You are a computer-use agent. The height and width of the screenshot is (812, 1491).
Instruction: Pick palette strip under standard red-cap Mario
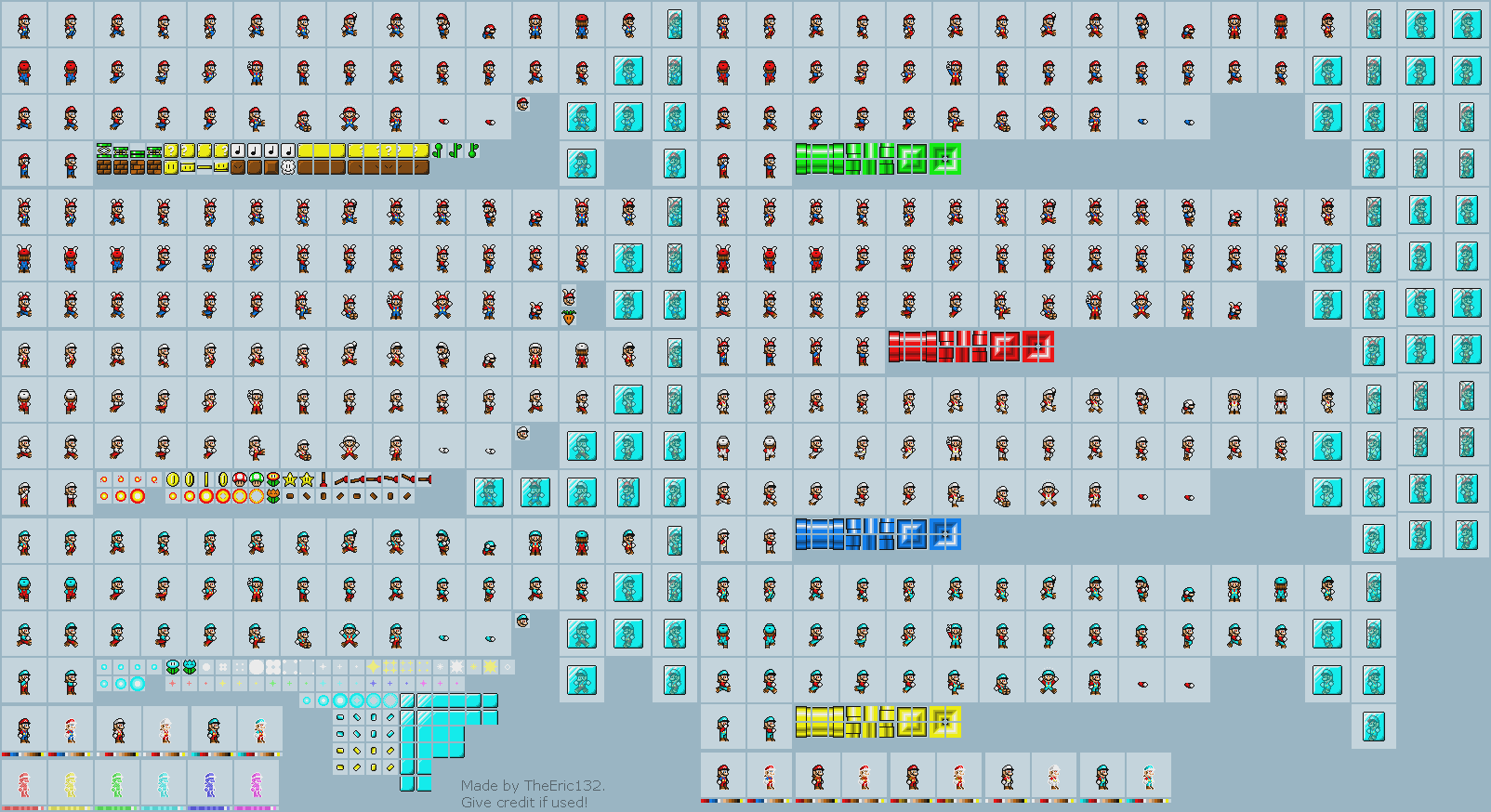pos(24,754)
